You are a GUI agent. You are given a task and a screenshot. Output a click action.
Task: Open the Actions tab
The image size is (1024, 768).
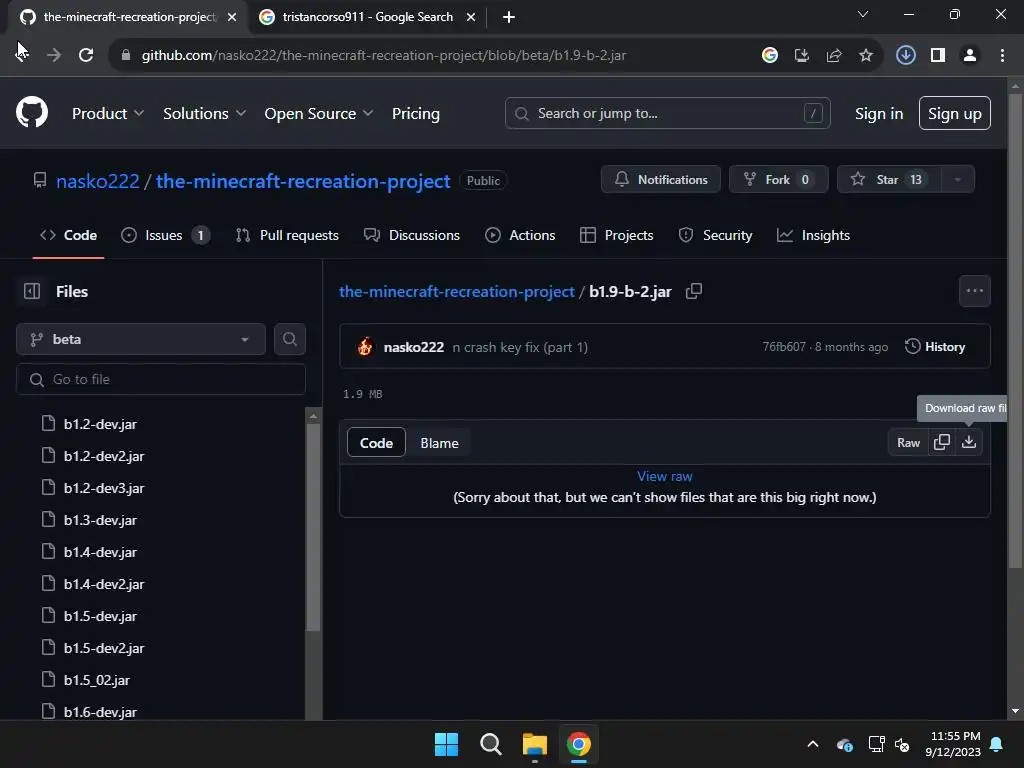tap(520, 235)
